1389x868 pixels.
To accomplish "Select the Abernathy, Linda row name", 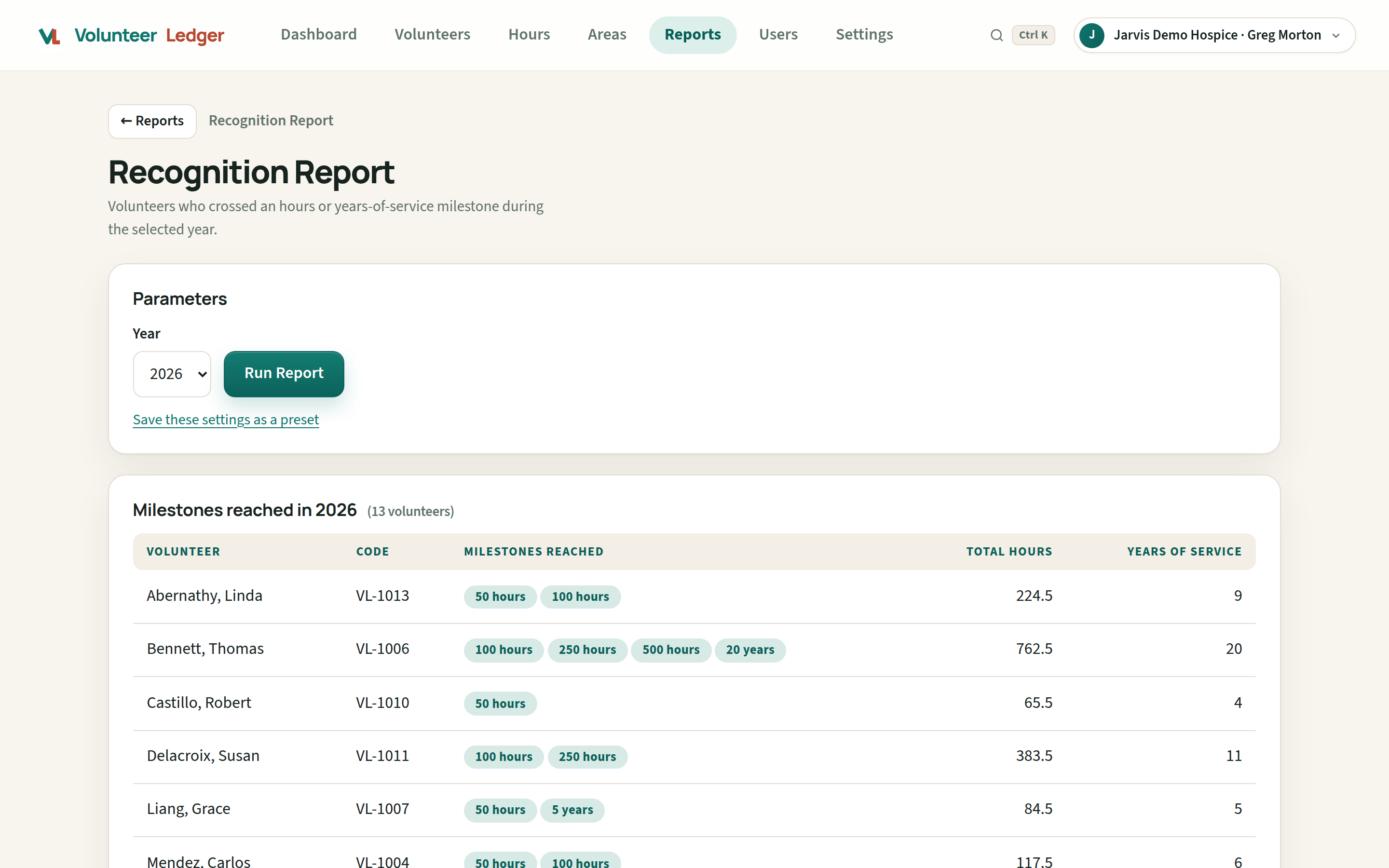I will click(x=204, y=596).
